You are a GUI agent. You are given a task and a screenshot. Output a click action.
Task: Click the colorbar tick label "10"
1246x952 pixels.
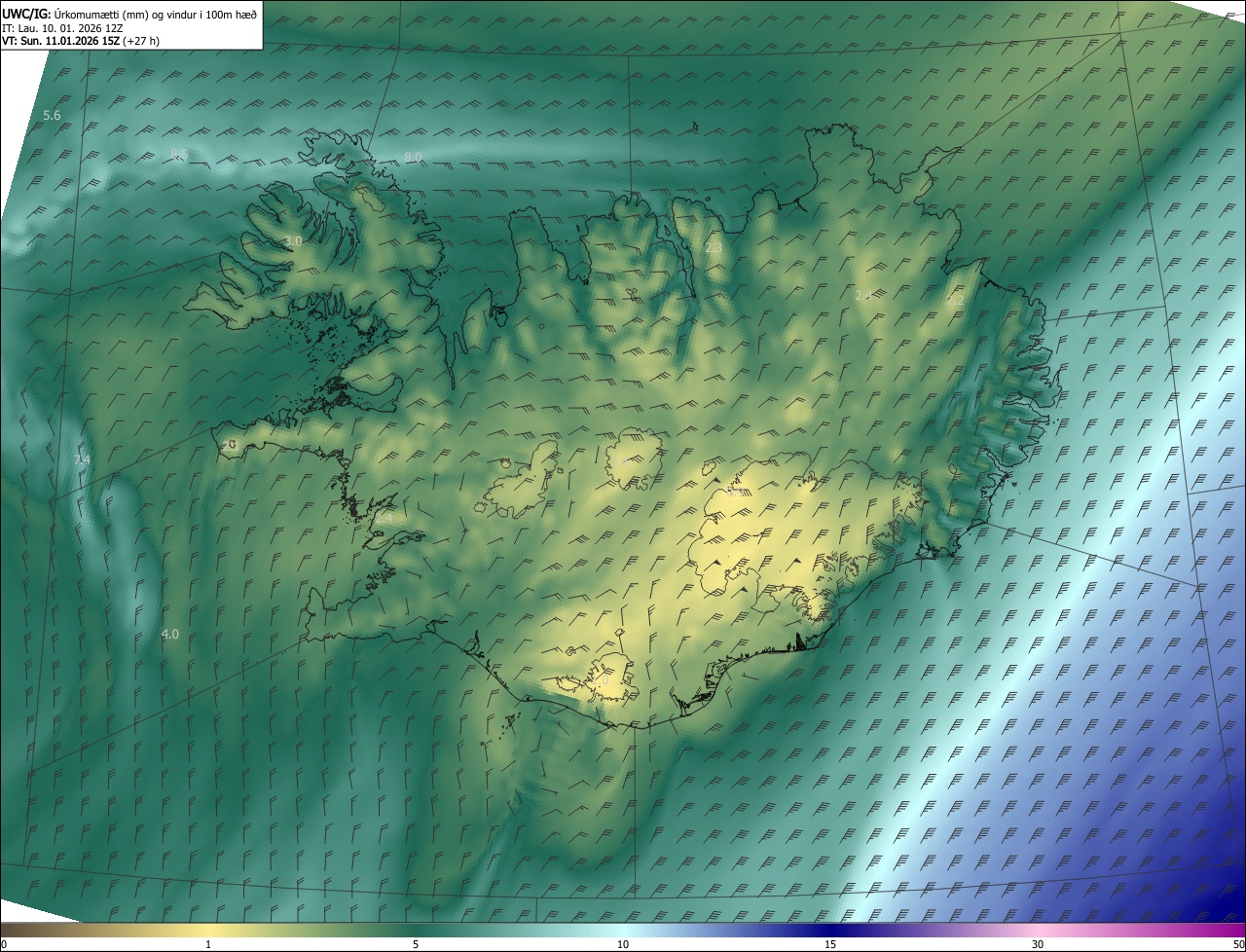click(x=623, y=944)
